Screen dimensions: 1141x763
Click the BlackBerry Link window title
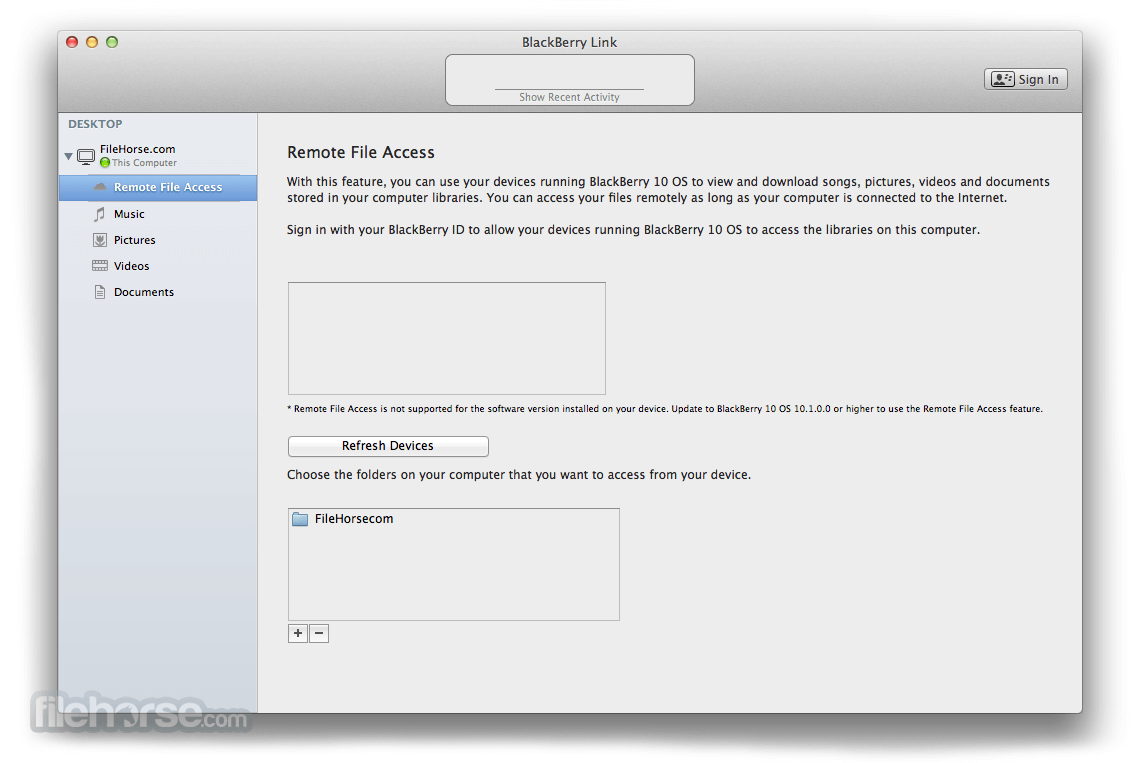(x=569, y=42)
